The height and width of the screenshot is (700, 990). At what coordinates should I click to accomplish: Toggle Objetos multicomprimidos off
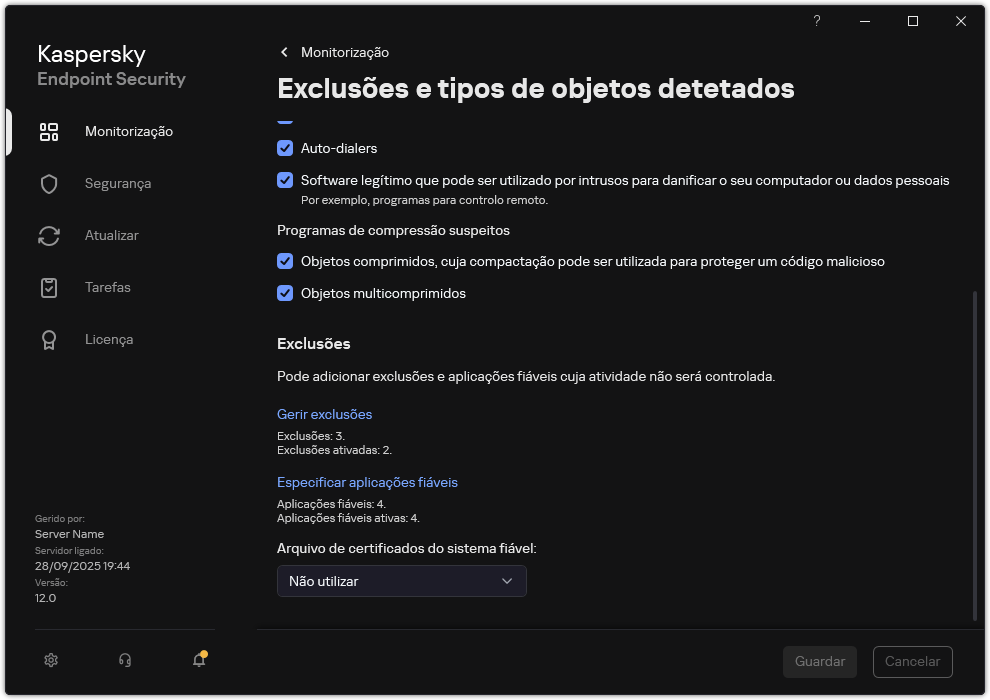[x=285, y=293]
